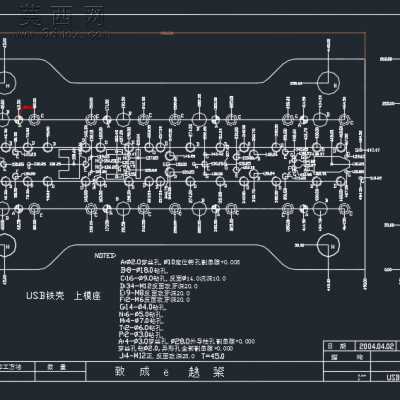
Task: Click the NOTE heading in the drawing
Action: click(105, 256)
